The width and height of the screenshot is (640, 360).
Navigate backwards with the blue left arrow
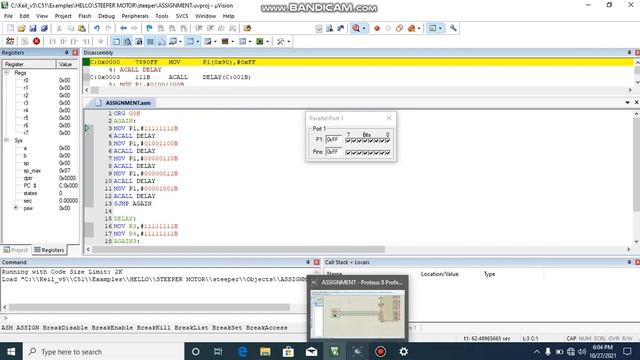click(x=123, y=28)
